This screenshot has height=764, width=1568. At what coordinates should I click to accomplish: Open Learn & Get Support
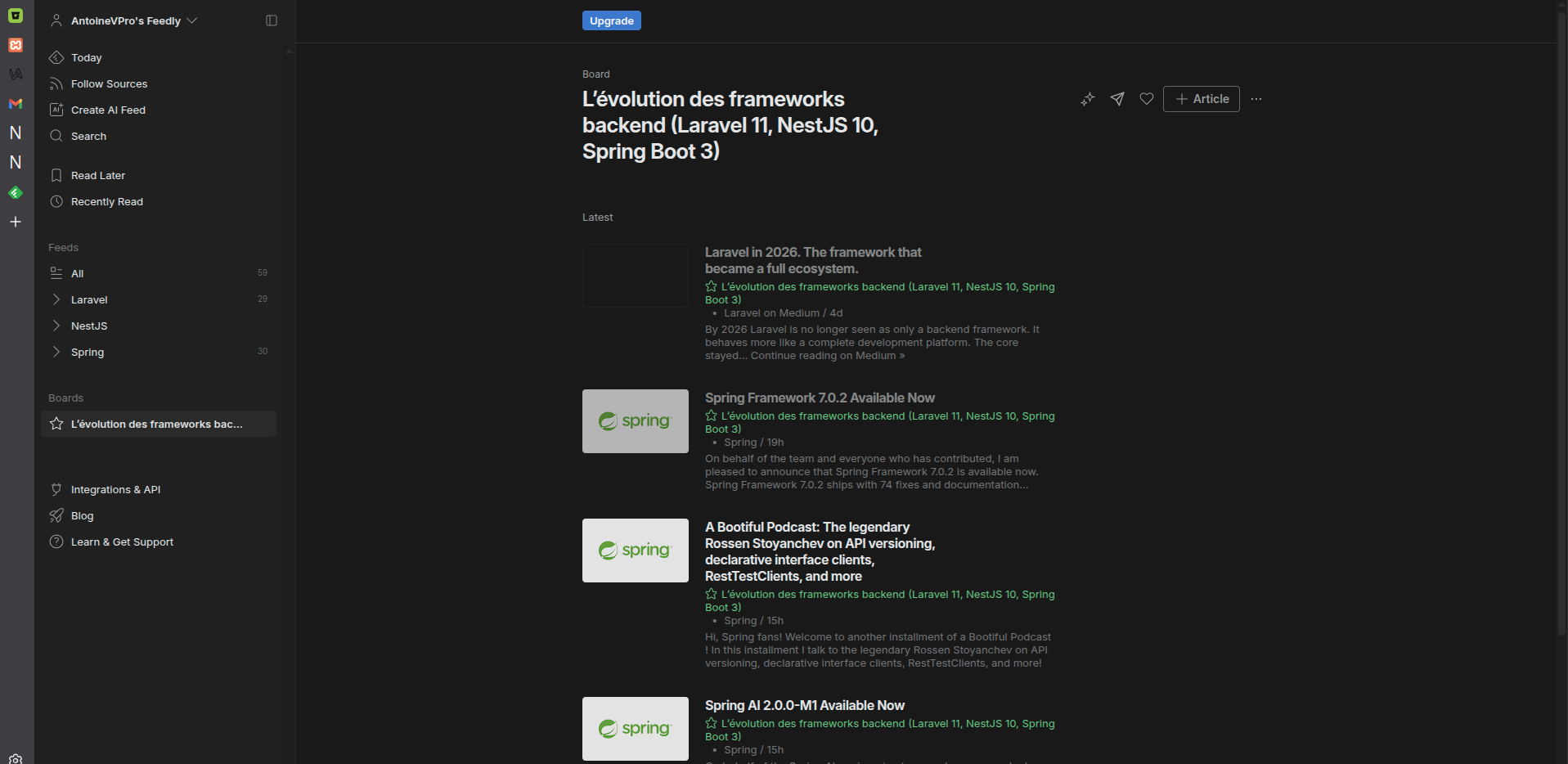pyautogui.click(x=121, y=542)
